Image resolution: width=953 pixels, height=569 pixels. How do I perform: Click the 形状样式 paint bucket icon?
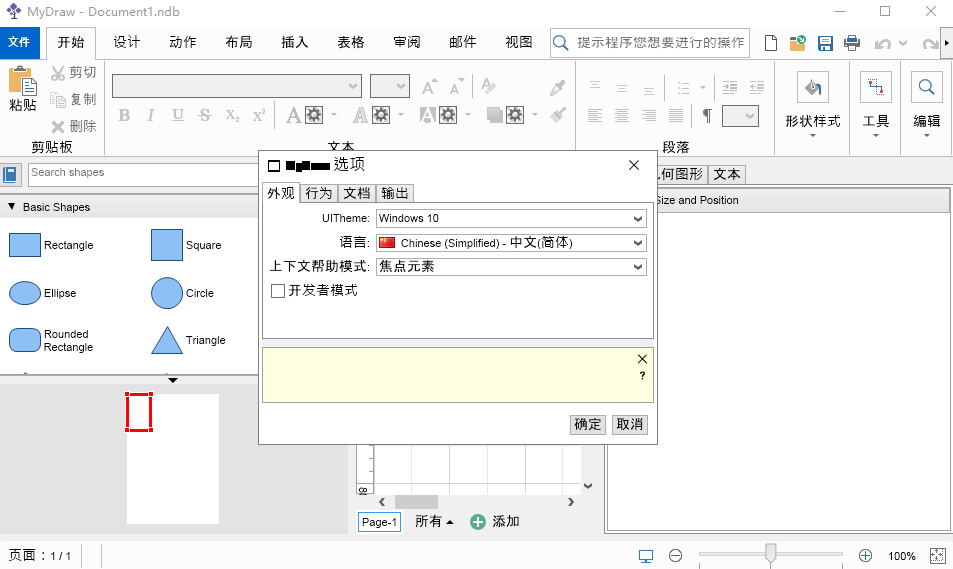point(812,88)
